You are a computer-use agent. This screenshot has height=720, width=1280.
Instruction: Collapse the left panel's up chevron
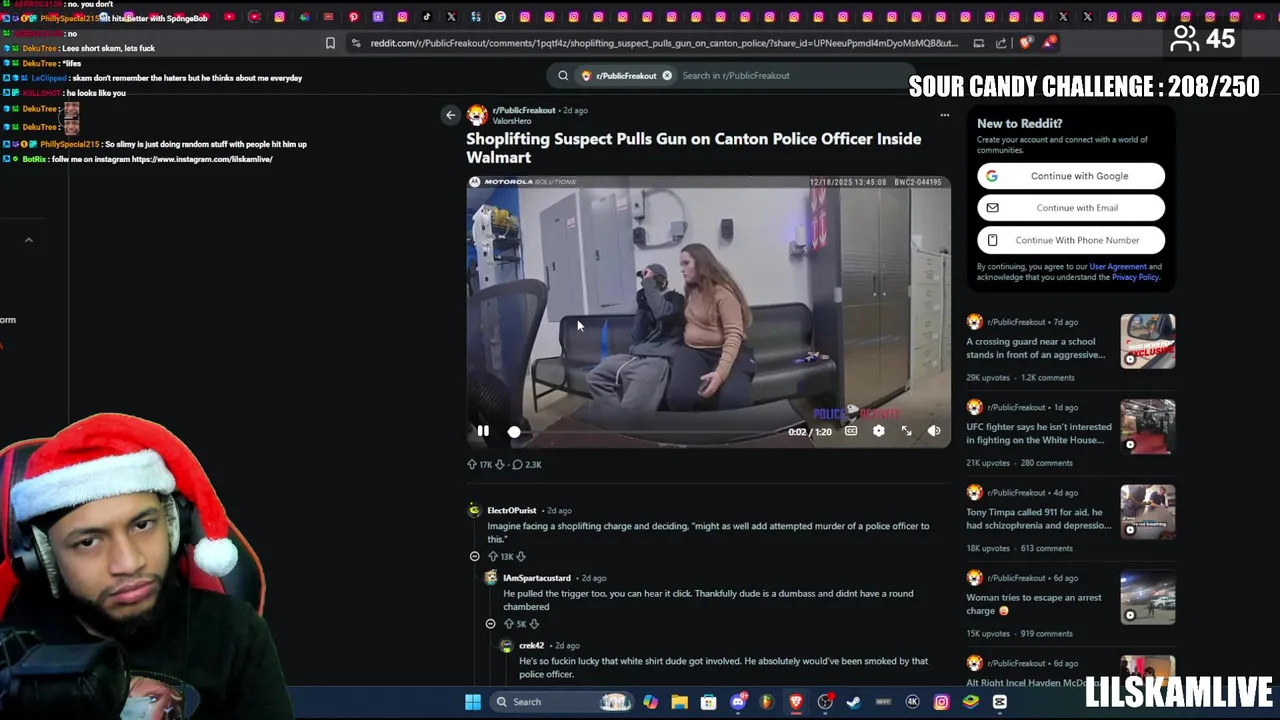(x=28, y=240)
